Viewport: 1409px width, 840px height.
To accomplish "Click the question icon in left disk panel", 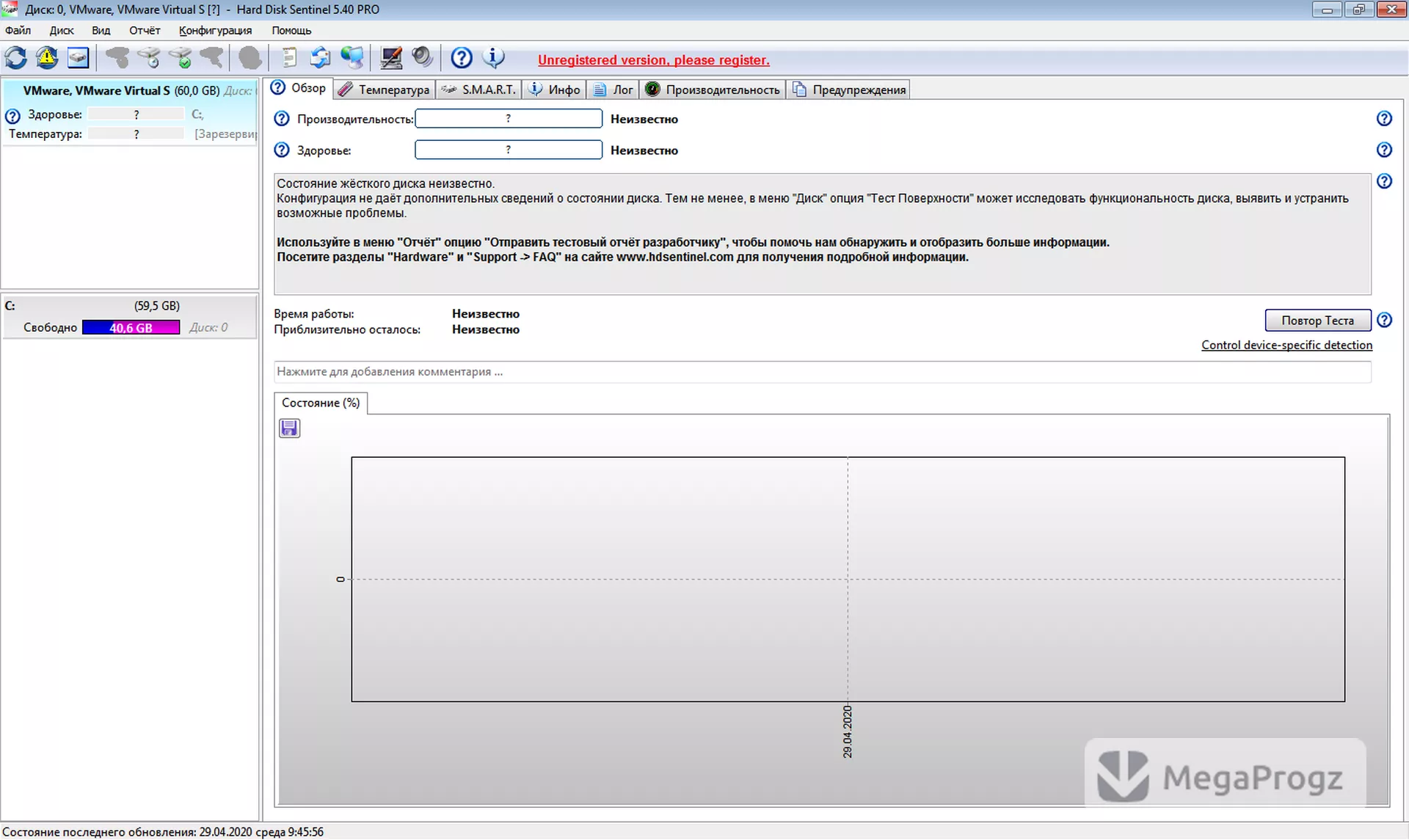I will point(12,116).
